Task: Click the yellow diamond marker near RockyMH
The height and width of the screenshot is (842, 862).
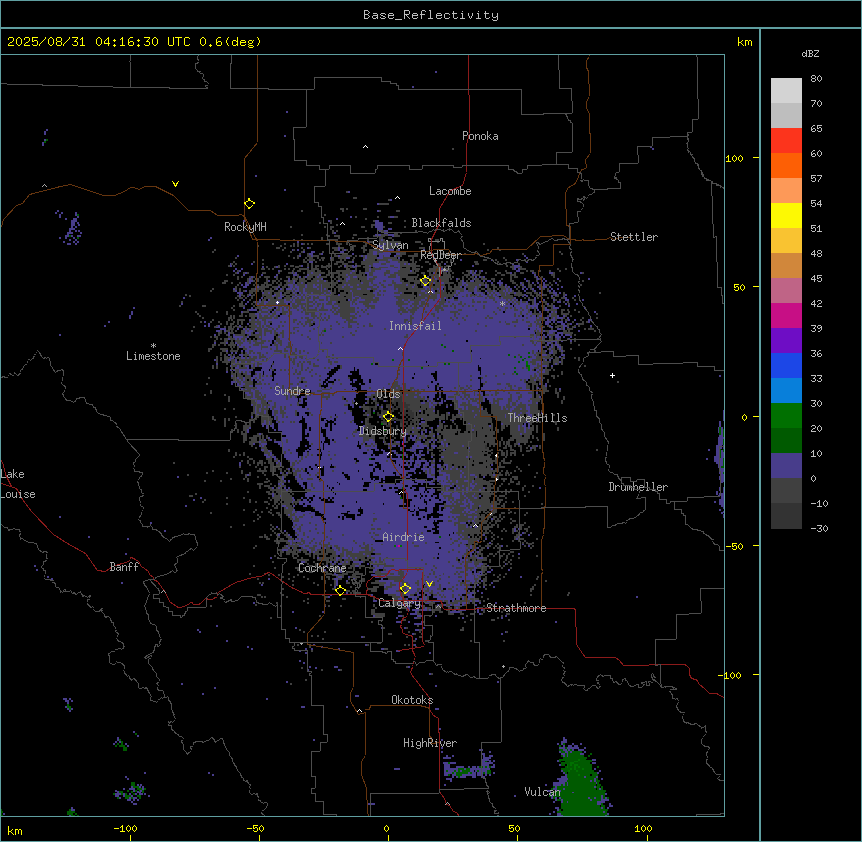Action: [250, 204]
